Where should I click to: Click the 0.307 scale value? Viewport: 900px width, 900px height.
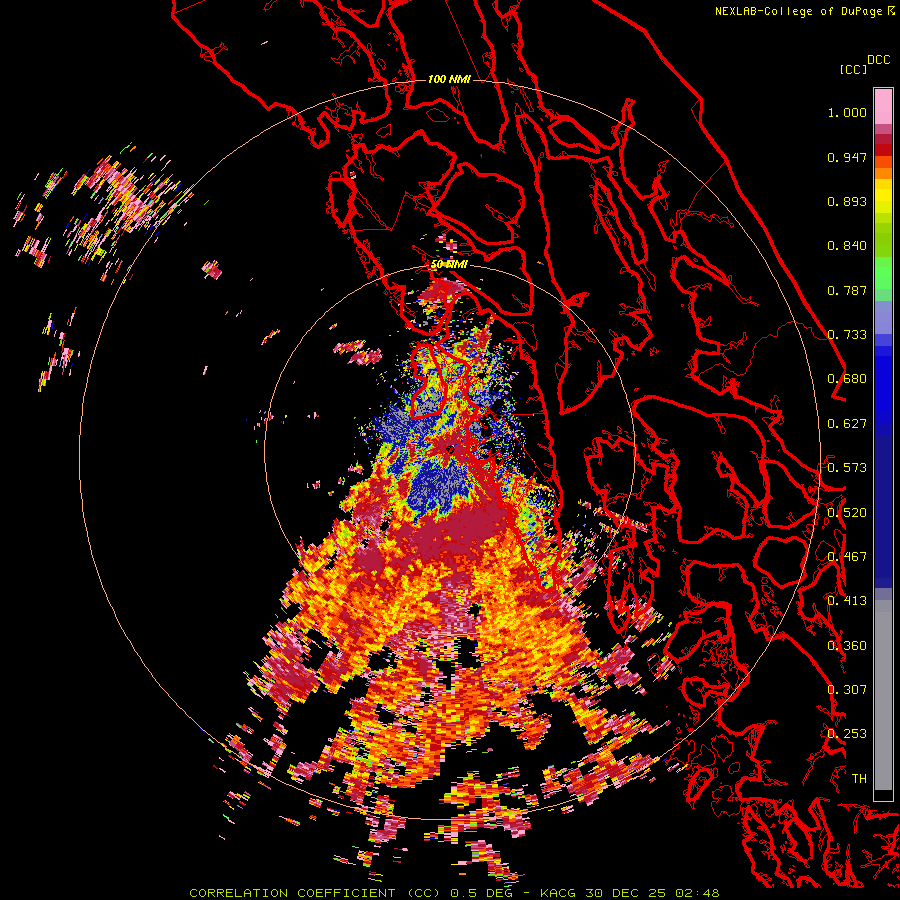tap(847, 690)
